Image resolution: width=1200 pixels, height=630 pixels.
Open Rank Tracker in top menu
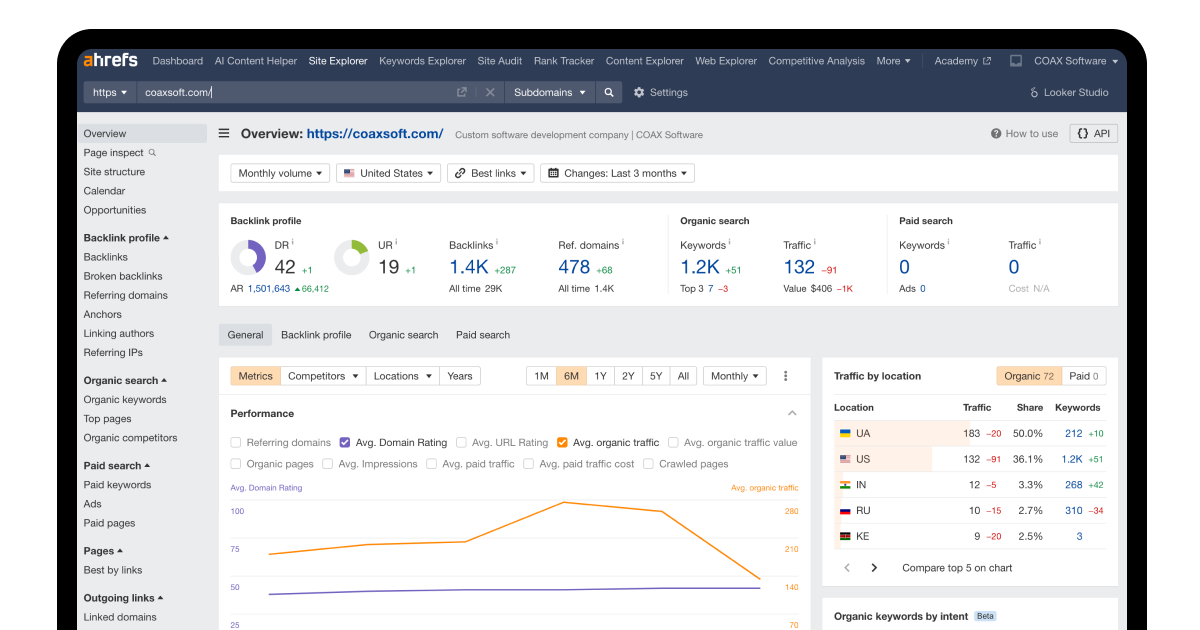(564, 61)
